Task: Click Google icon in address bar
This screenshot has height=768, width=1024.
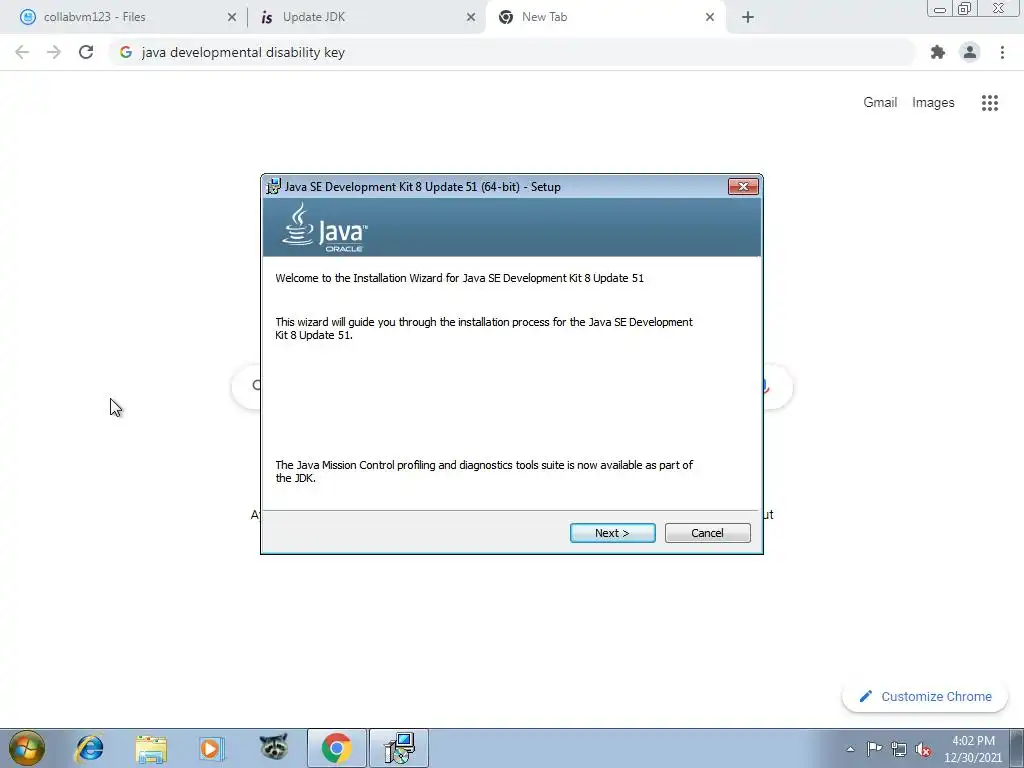Action: coord(126,52)
